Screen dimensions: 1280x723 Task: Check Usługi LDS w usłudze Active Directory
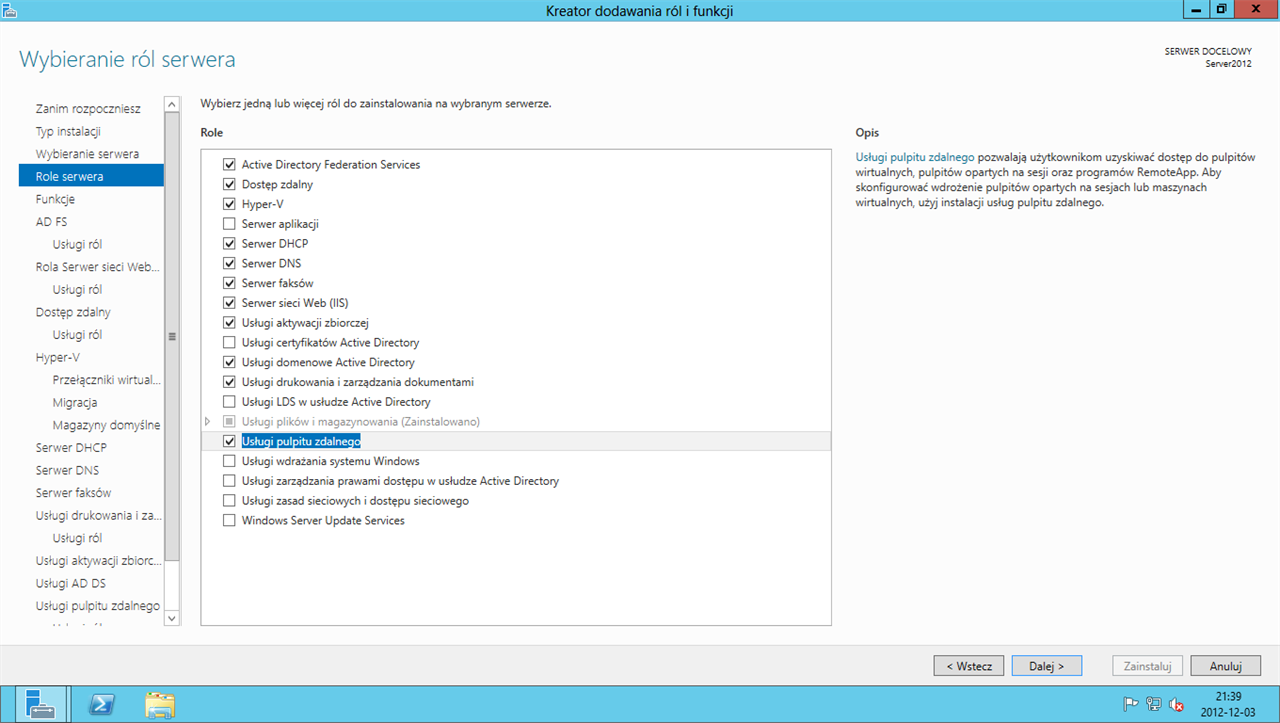click(229, 401)
